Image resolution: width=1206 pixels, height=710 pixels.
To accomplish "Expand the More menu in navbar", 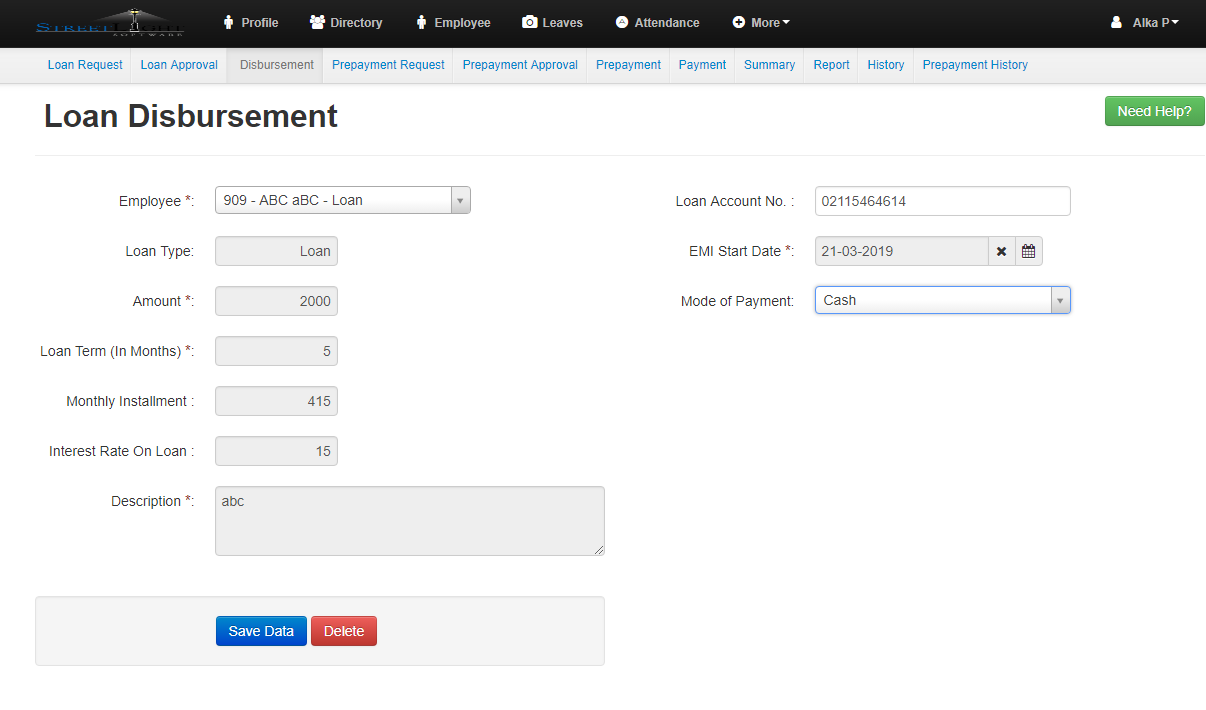I will [761, 22].
